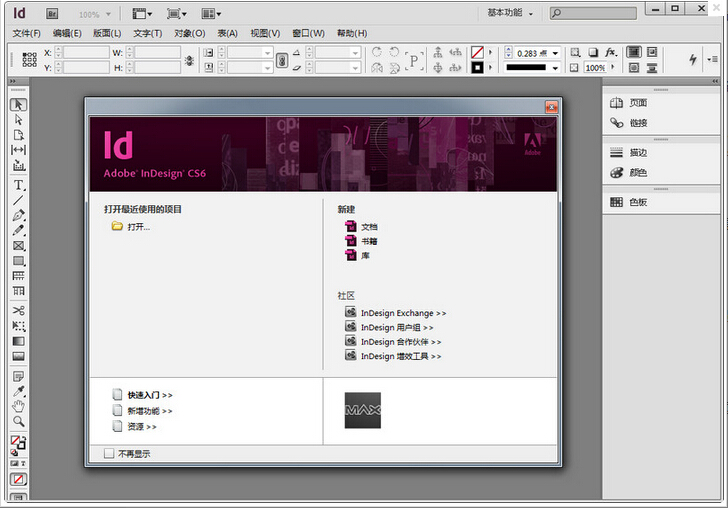The width and height of the screenshot is (728, 508).
Task: Close the welcome screen dialog
Action: coord(551,107)
